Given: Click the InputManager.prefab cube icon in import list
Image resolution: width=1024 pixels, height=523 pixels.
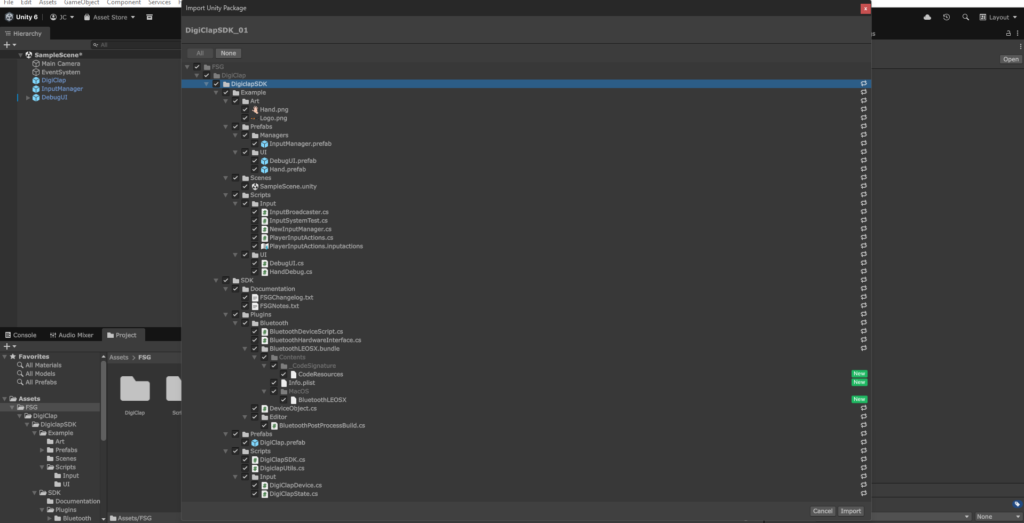Looking at the screenshot, I should (x=264, y=144).
